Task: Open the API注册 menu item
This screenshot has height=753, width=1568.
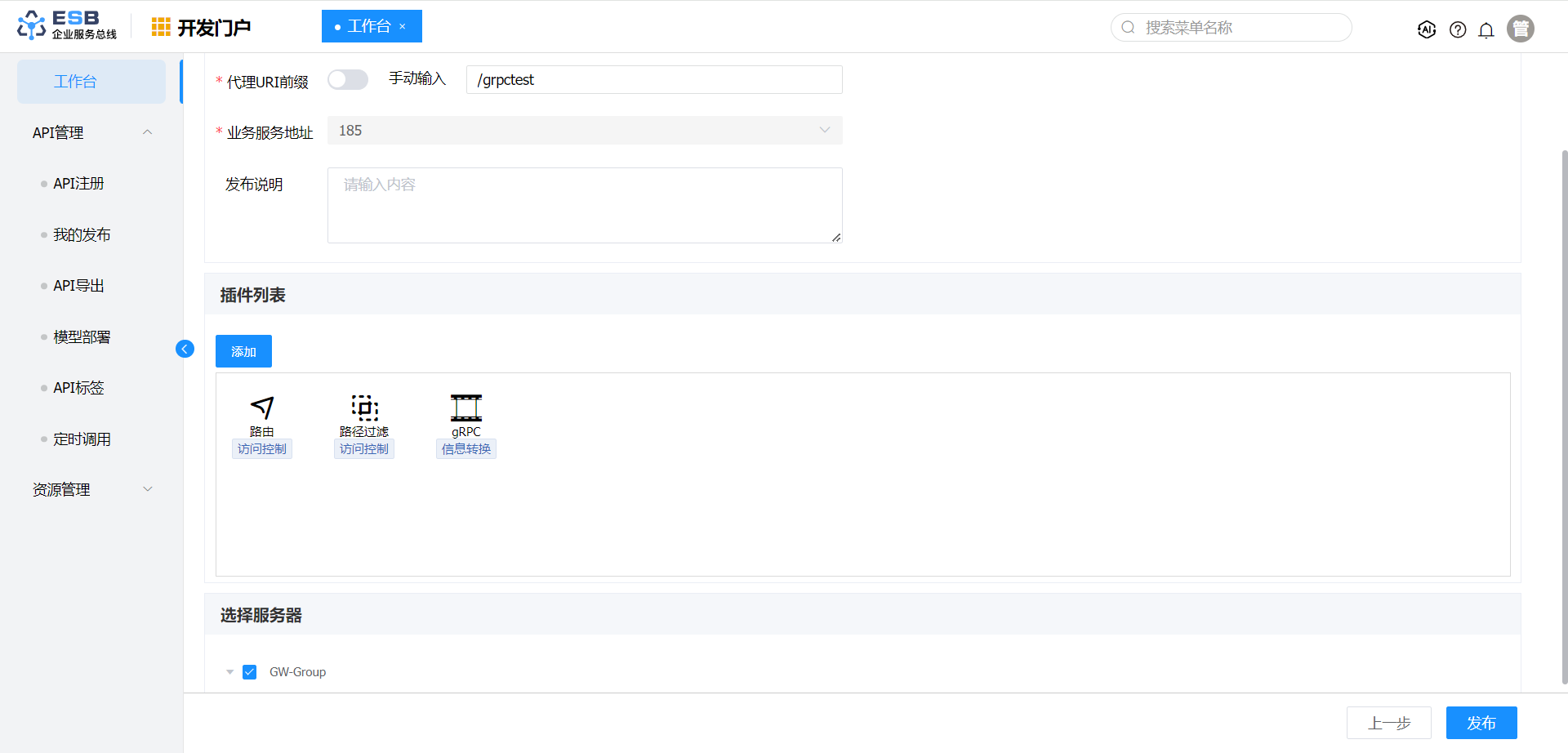Action: pos(78,184)
